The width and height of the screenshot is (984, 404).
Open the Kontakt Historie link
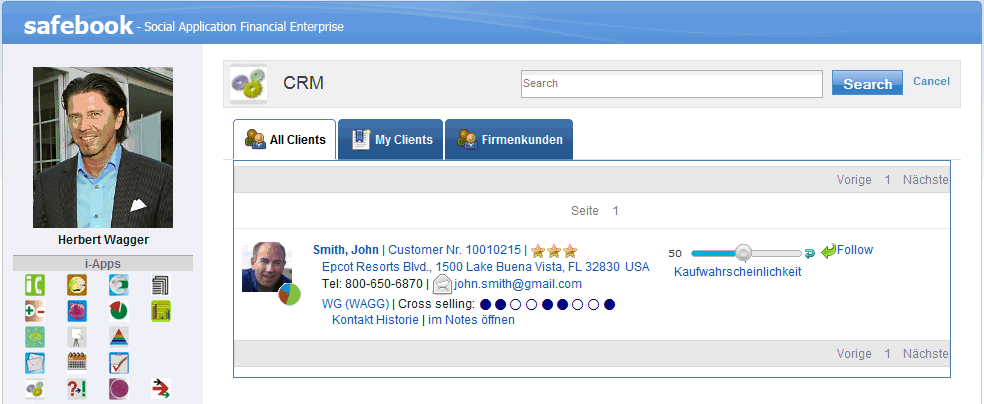tap(376, 320)
